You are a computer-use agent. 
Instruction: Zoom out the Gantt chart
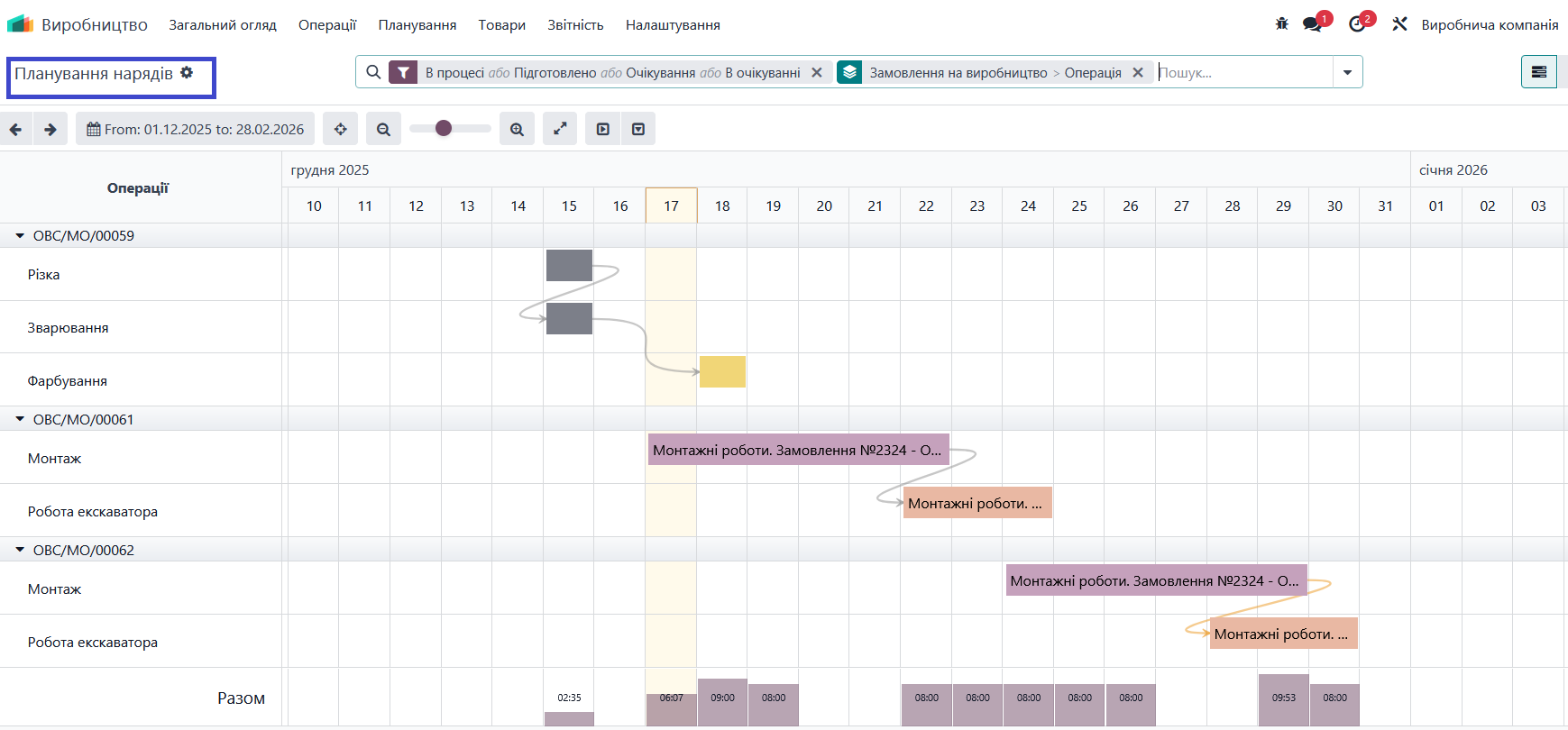coord(383,129)
